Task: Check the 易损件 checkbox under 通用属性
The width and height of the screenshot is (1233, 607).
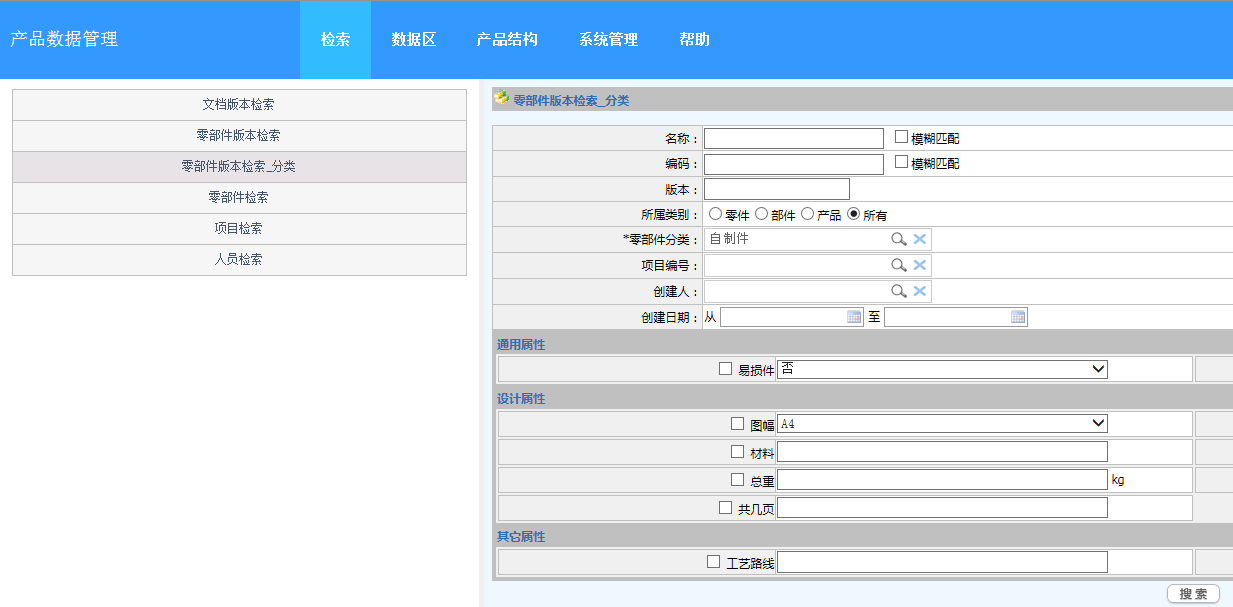Action: [725, 368]
